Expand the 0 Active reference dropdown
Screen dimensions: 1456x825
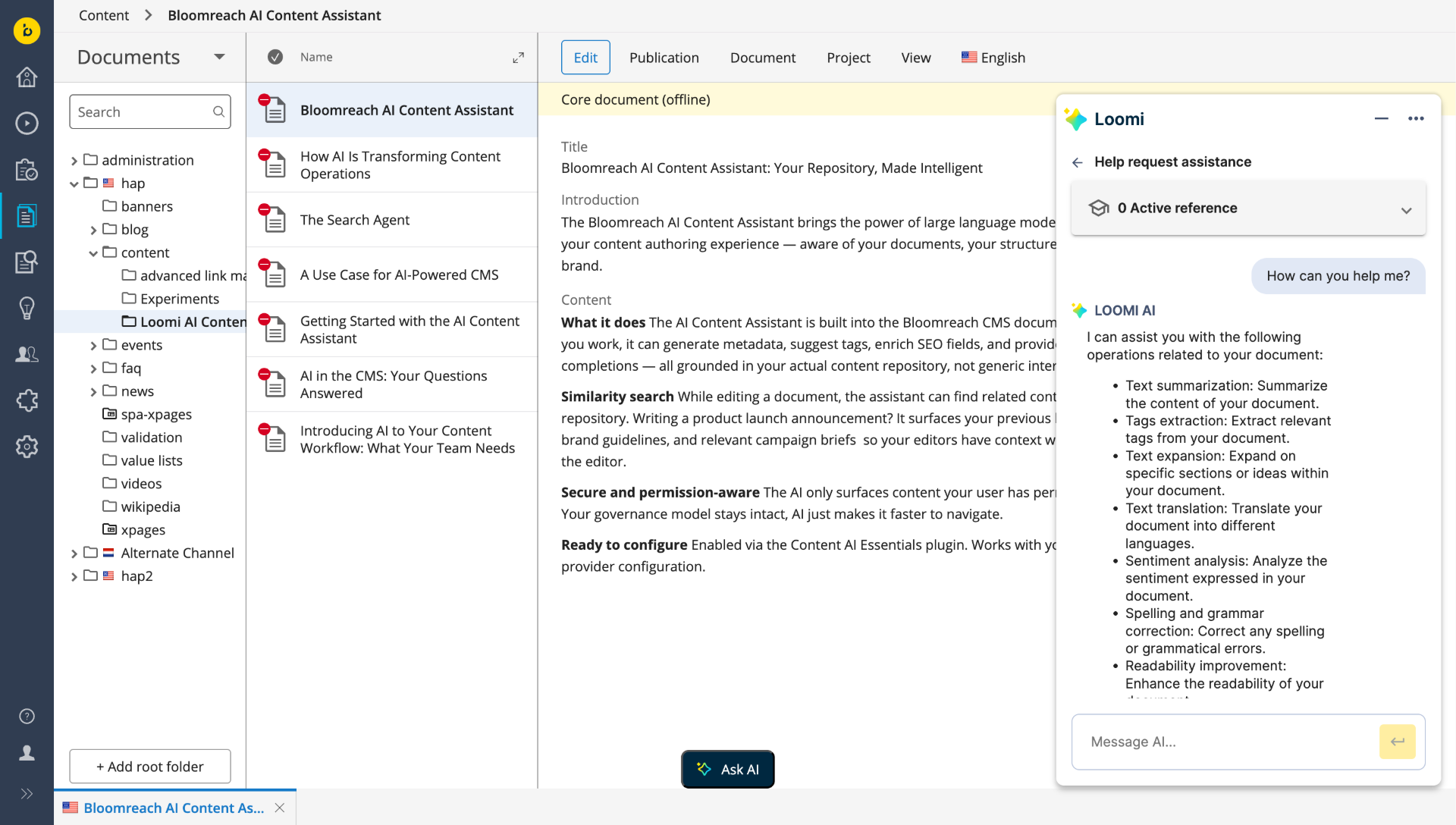1406,210
